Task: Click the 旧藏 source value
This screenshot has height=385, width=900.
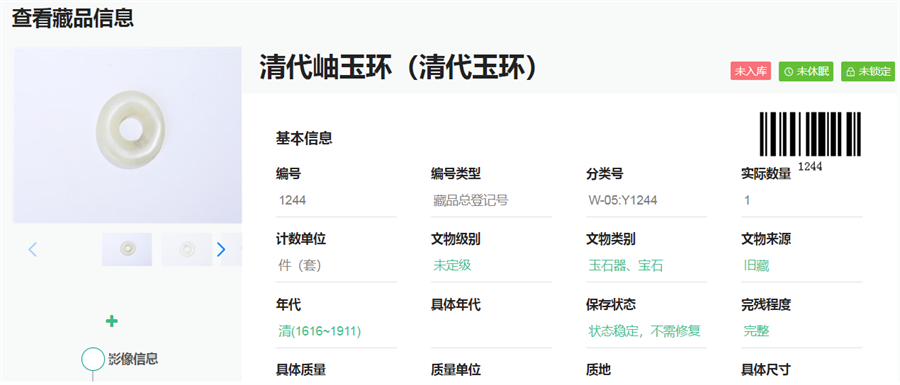Action: pos(757,266)
